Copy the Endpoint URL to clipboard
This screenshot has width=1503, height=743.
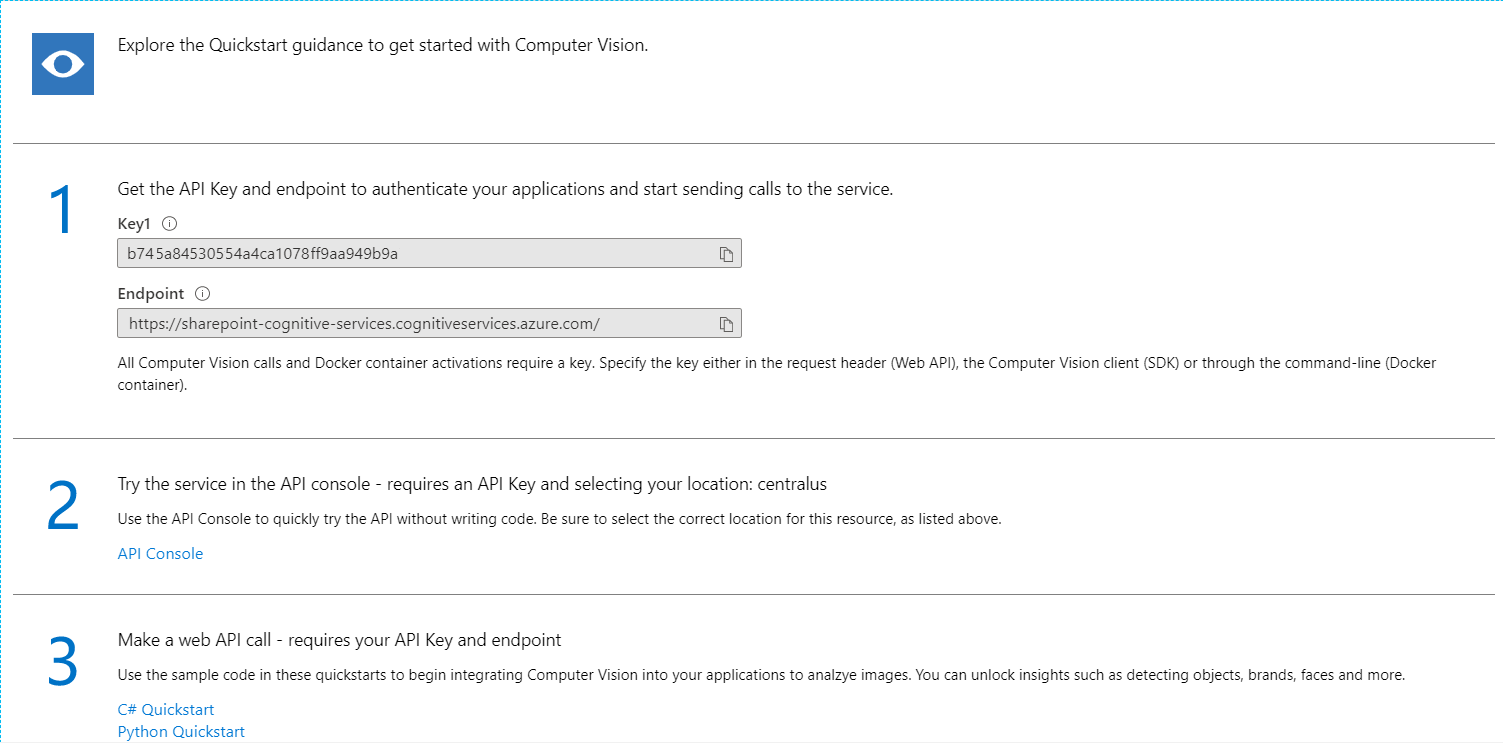pyautogui.click(x=727, y=324)
